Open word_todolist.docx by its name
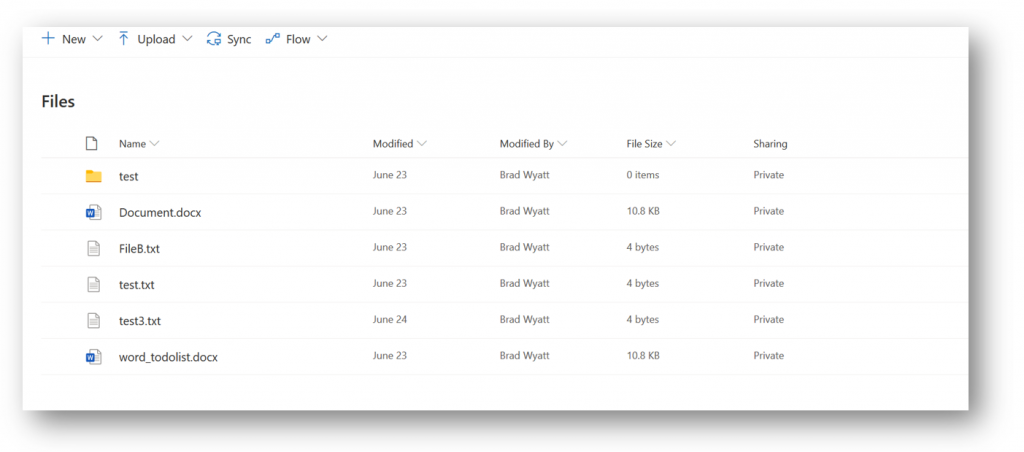This screenshot has width=1024, height=452. 168,357
